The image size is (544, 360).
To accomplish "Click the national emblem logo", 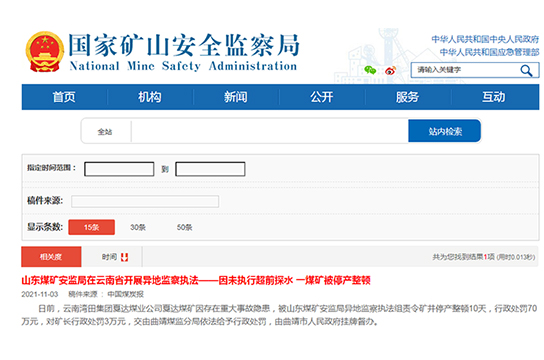I will (45, 52).
